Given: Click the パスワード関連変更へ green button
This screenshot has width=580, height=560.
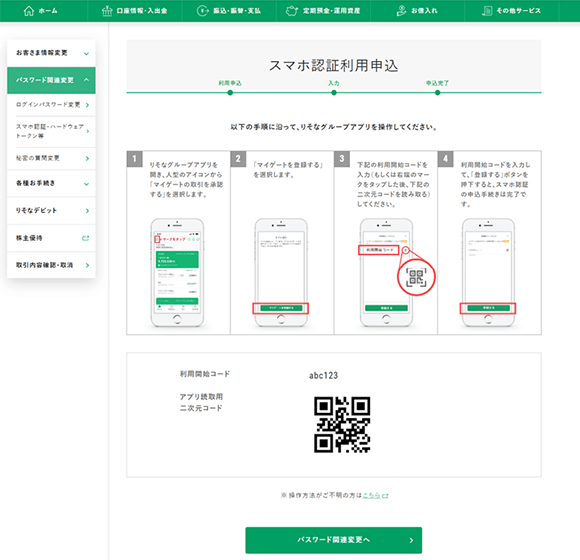Looking at the screenshot, I should point(334,540).
